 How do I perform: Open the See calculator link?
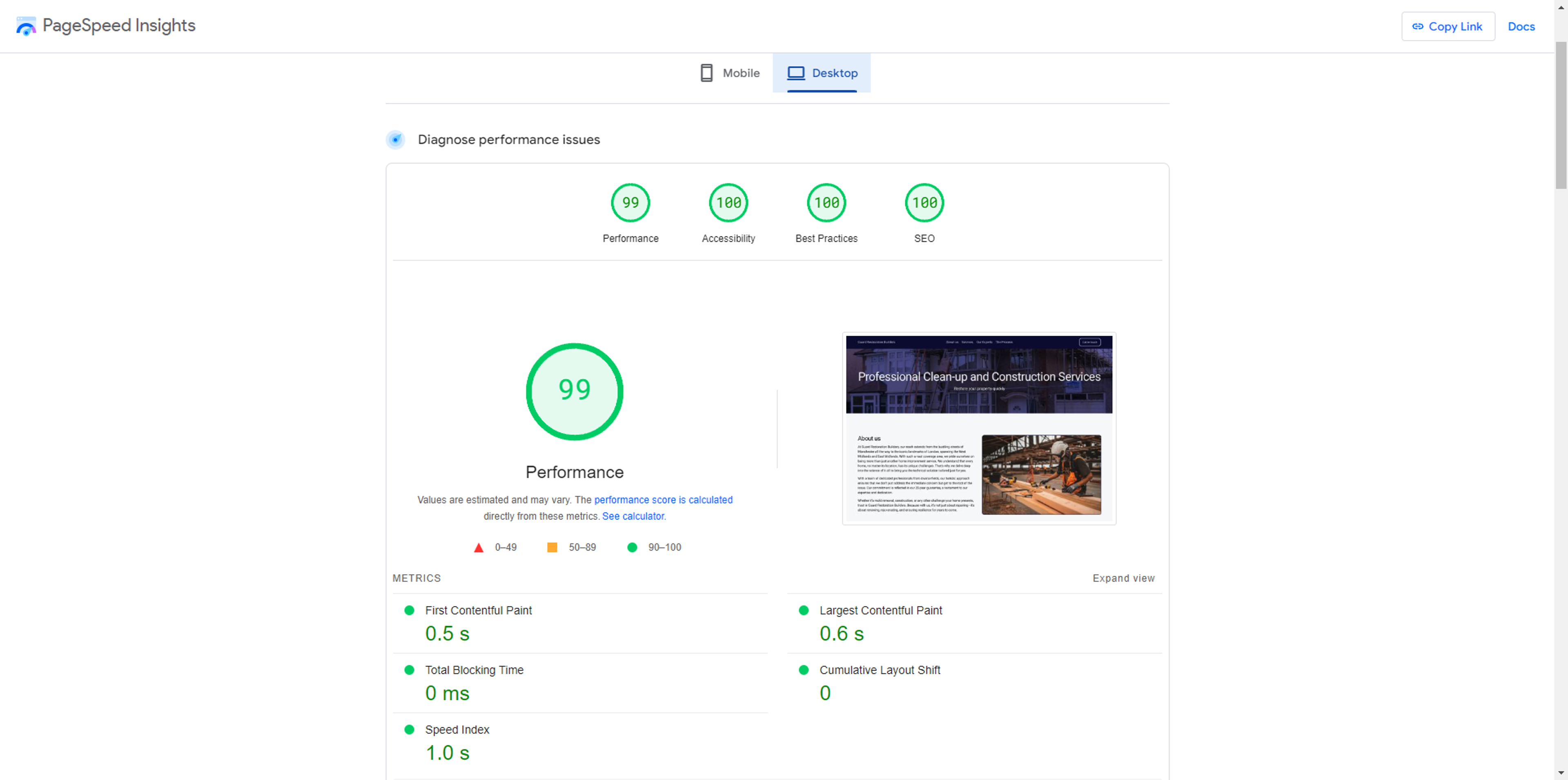633,516
